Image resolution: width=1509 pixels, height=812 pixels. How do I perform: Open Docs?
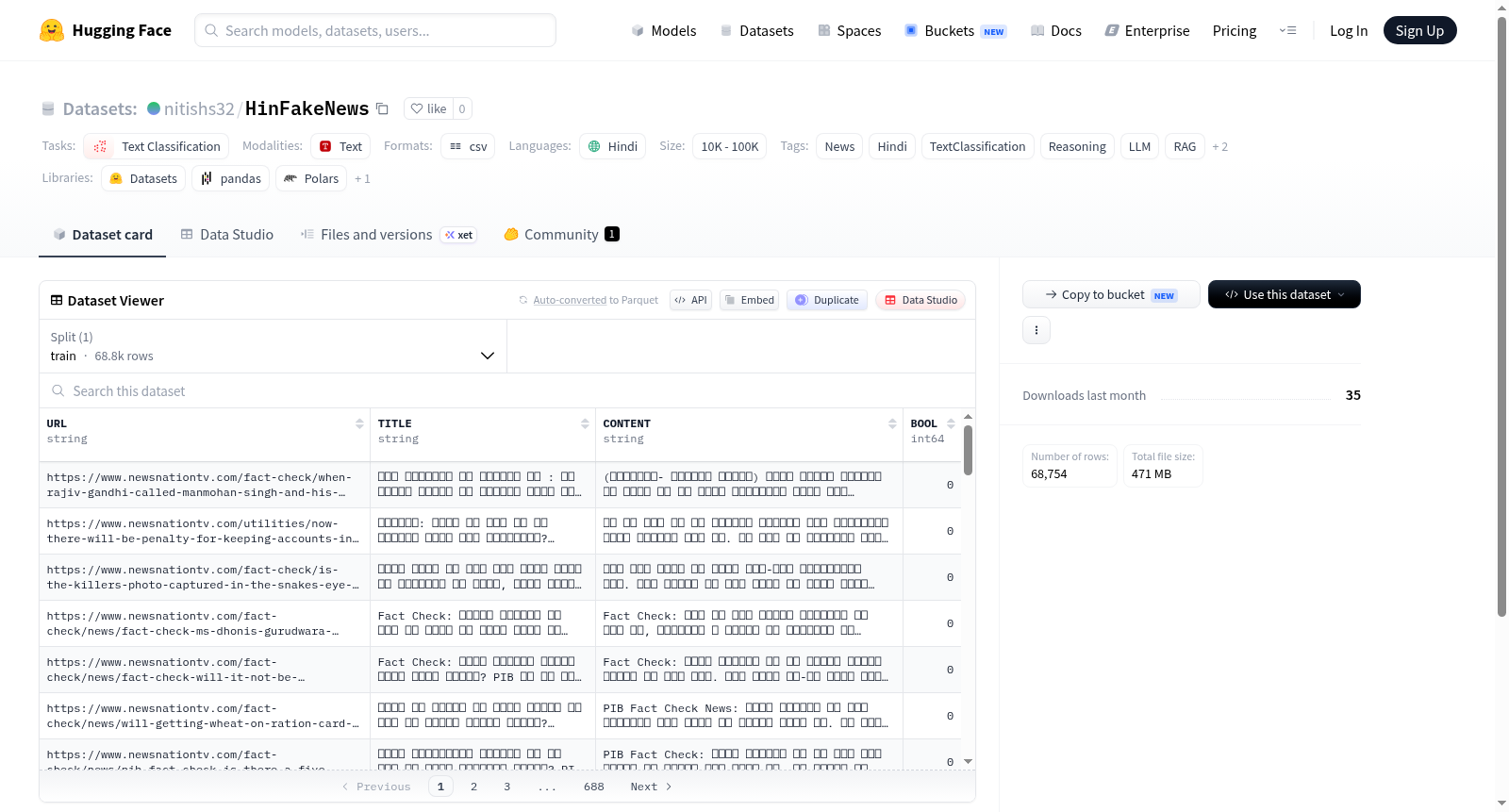coord(1056,30)
